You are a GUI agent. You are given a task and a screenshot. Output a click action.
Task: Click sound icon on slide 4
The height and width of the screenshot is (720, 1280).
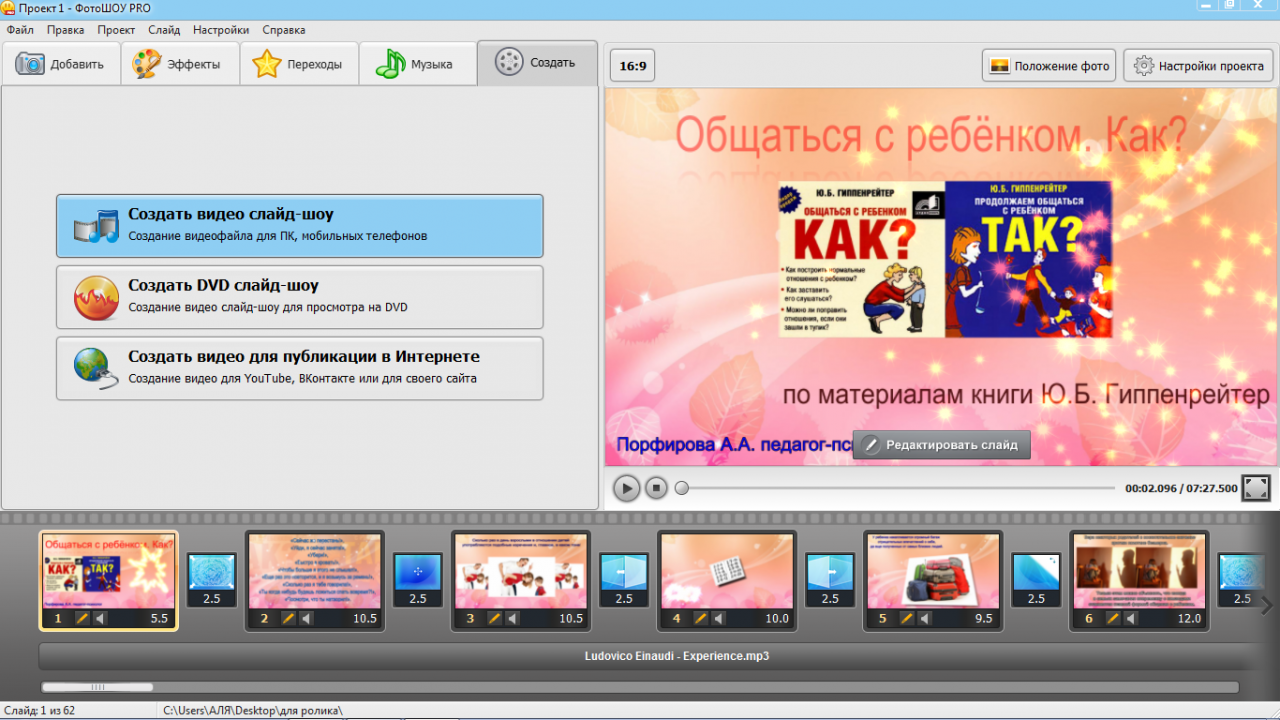tap(718, 619)
